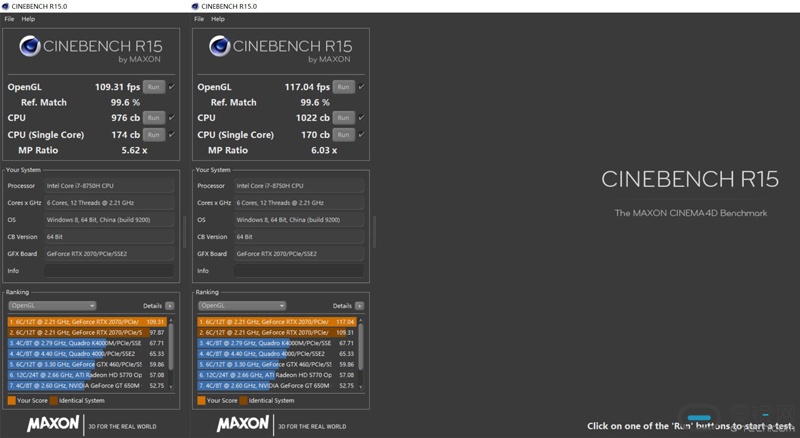Select rank 2 entry 109.31 in right window

click(x=277, y=332)
